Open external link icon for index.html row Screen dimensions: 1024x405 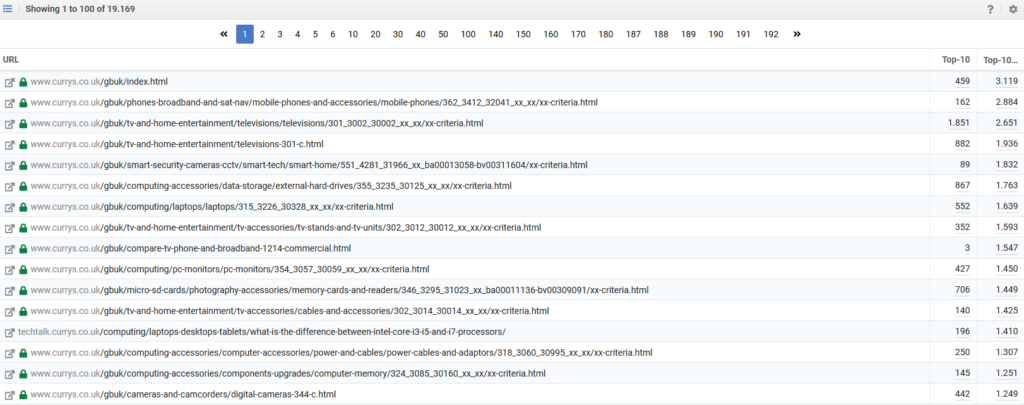click(x=9, y=82)
